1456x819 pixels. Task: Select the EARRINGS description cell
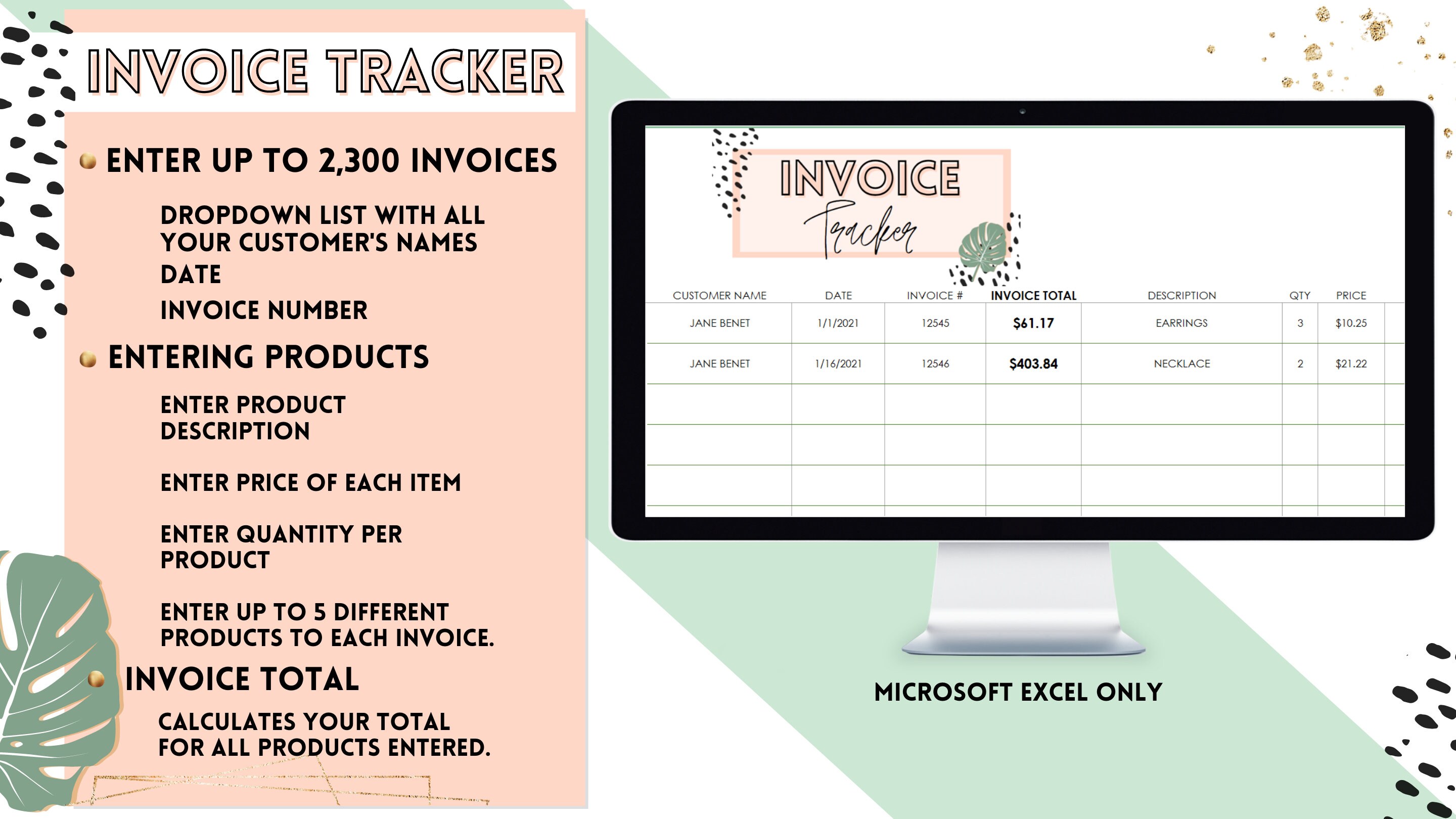[1181, 323]
